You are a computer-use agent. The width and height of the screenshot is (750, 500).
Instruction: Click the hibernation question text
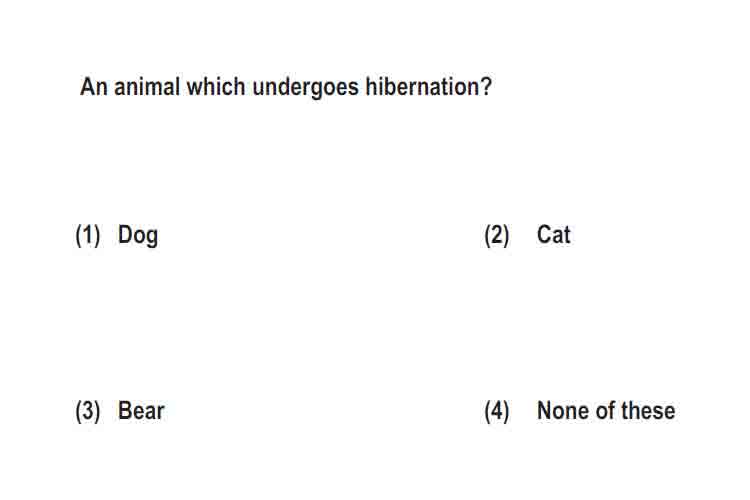pos(286,88)
